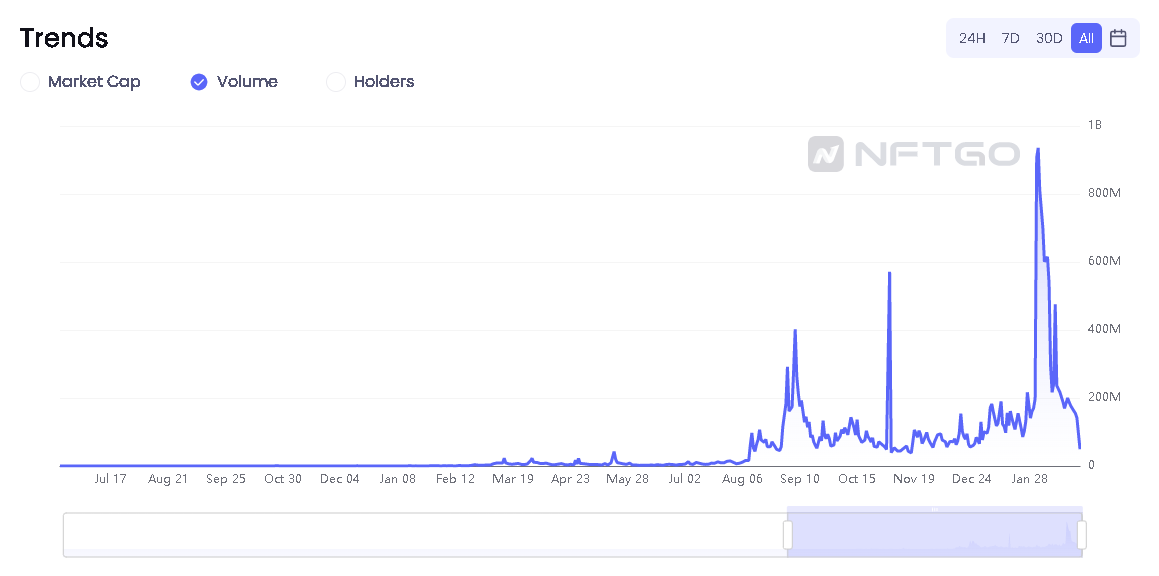Viewport: 1159px width, 576px height.
Task: Select the All time range
Action: [x=1087, y=38]
